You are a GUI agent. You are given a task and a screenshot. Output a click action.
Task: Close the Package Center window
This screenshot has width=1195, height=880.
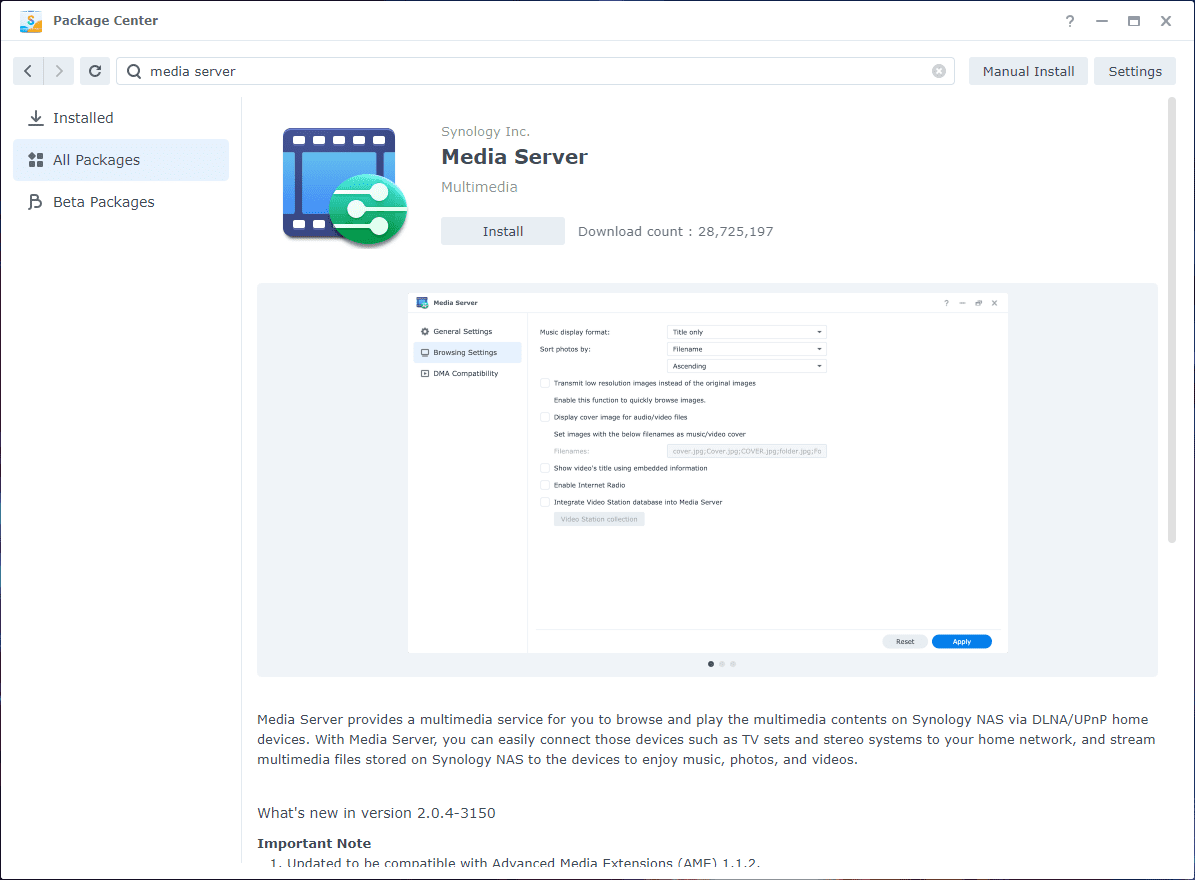pyautogui.click(x=1166, y=21)
